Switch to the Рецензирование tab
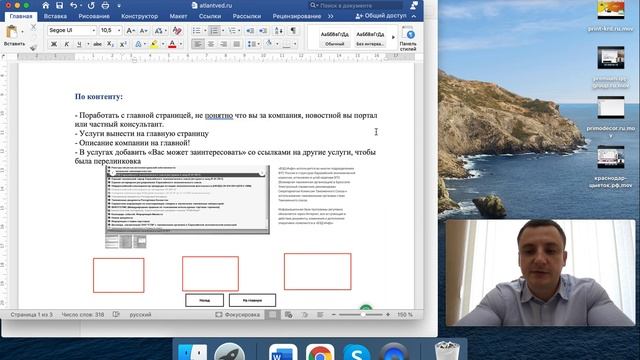Image resolution: width=640 pixels, height=360 pixels. point(297,16)
